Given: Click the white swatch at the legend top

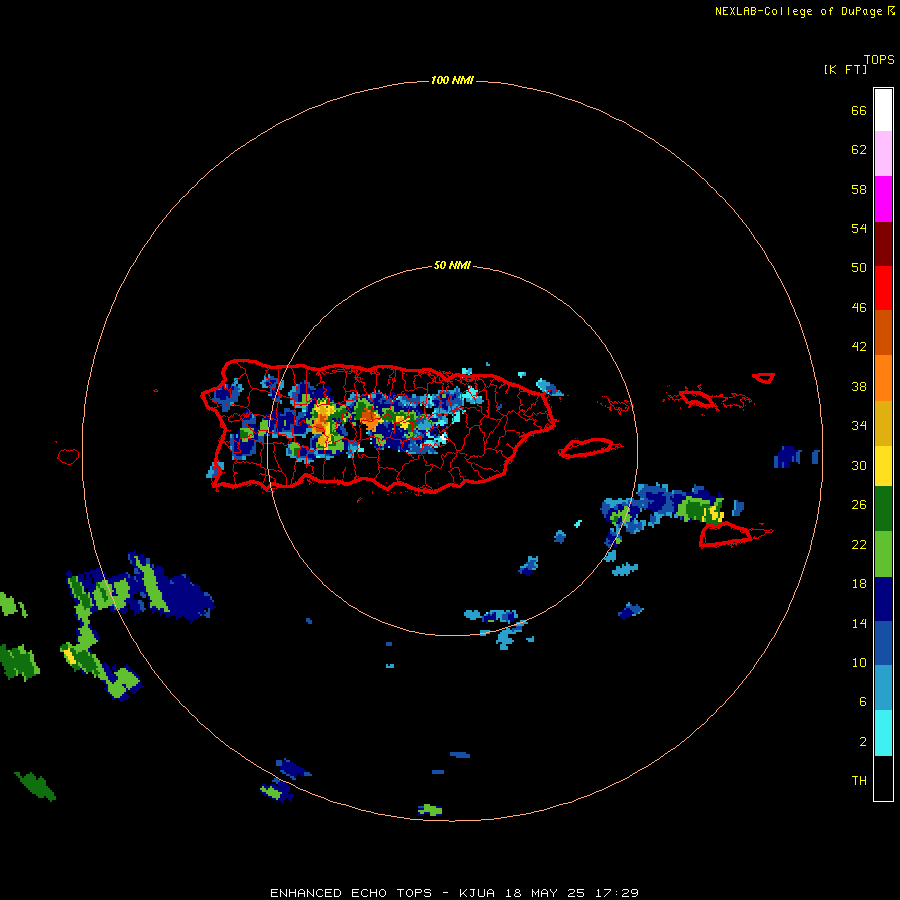Looking at the screenshot, I should [883, 110].
